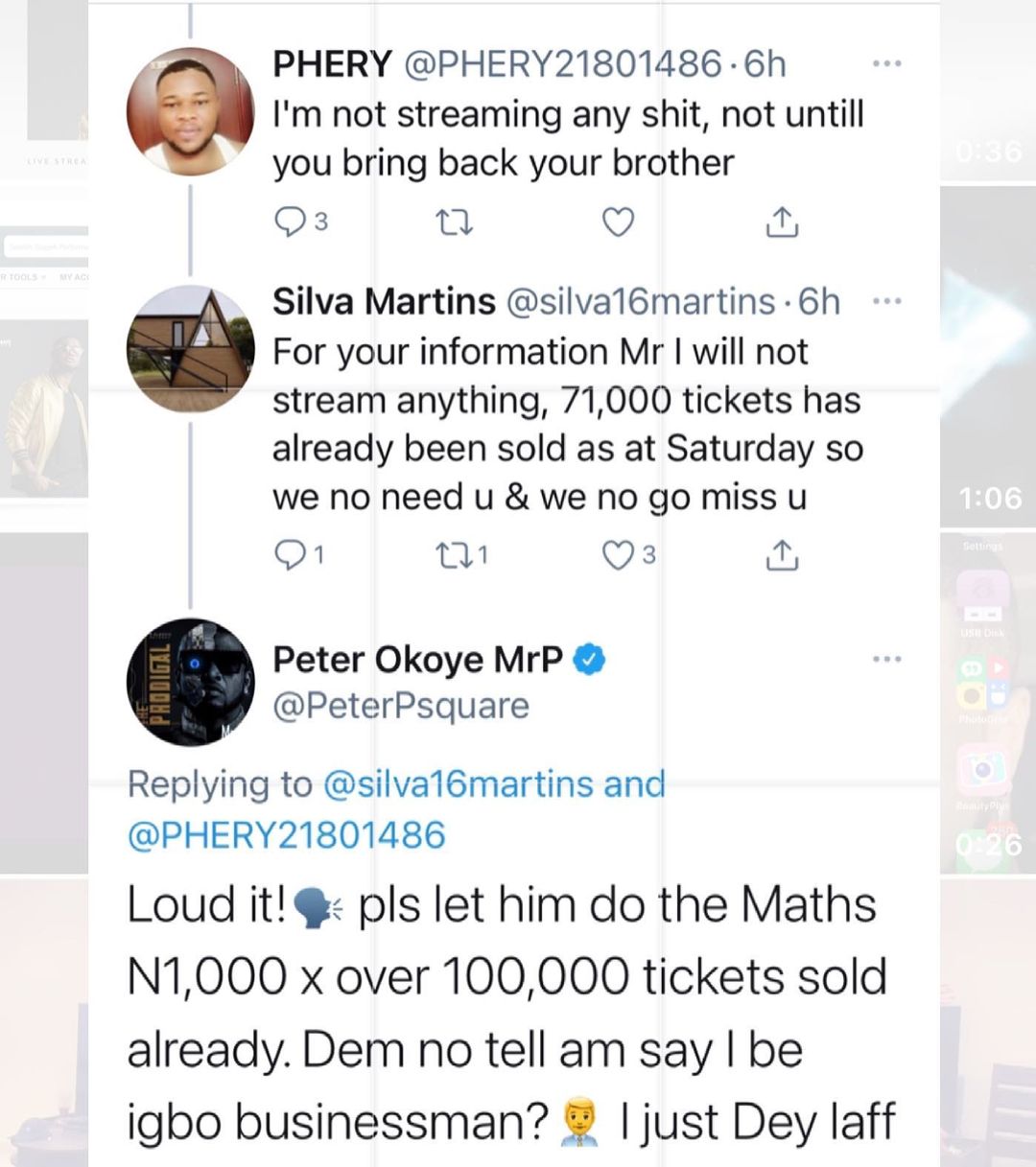The height and width of the screenshot is (1167, 1036).
Task: Reply to PHERY's tweet
Action: tap(289, 222)
